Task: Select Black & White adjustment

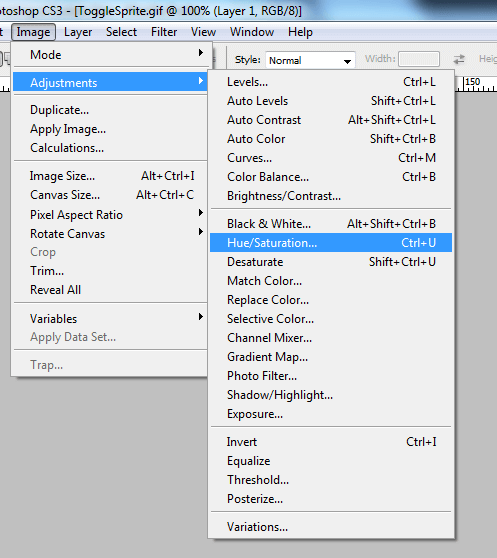Action: 331,224
